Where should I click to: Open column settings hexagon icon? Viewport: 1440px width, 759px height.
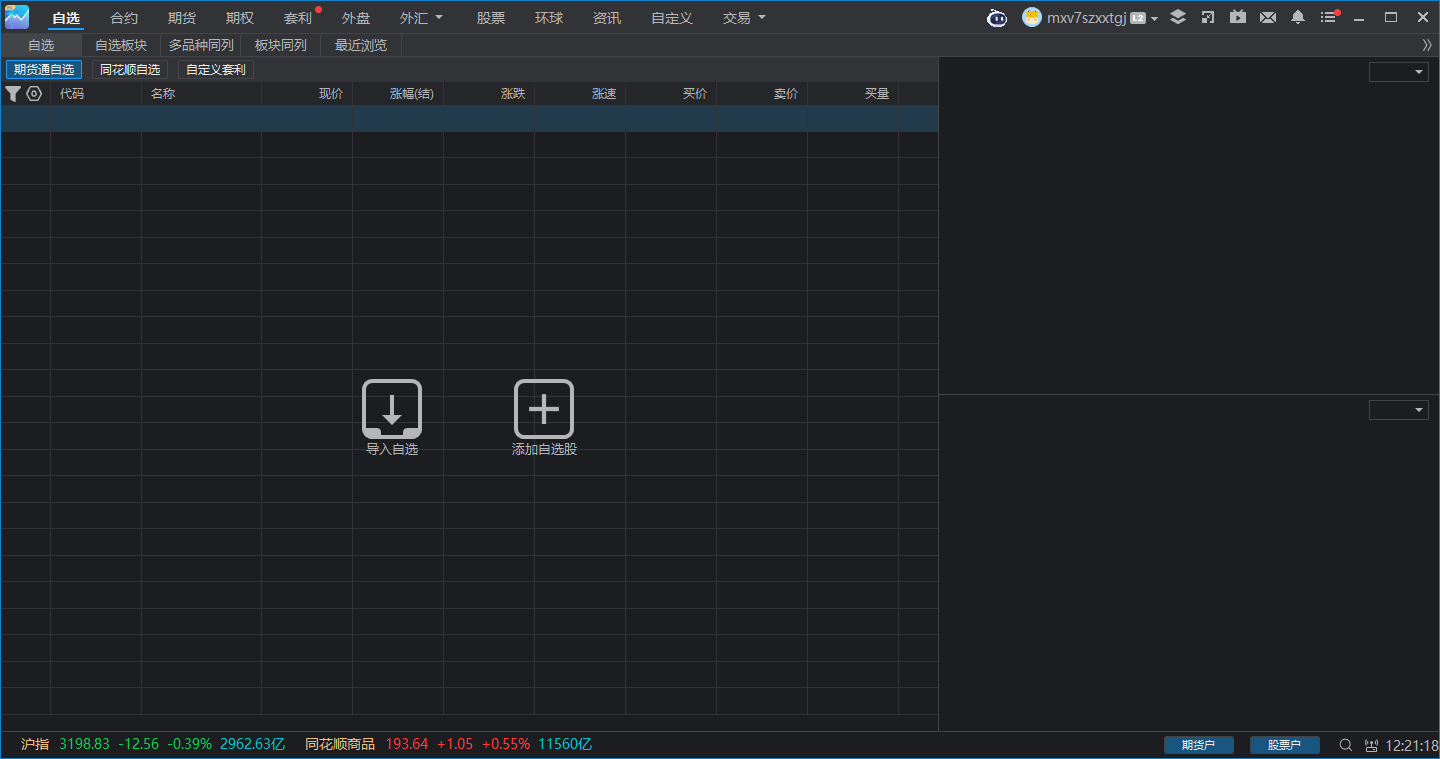pyautogui.click(x=34, y=94)
